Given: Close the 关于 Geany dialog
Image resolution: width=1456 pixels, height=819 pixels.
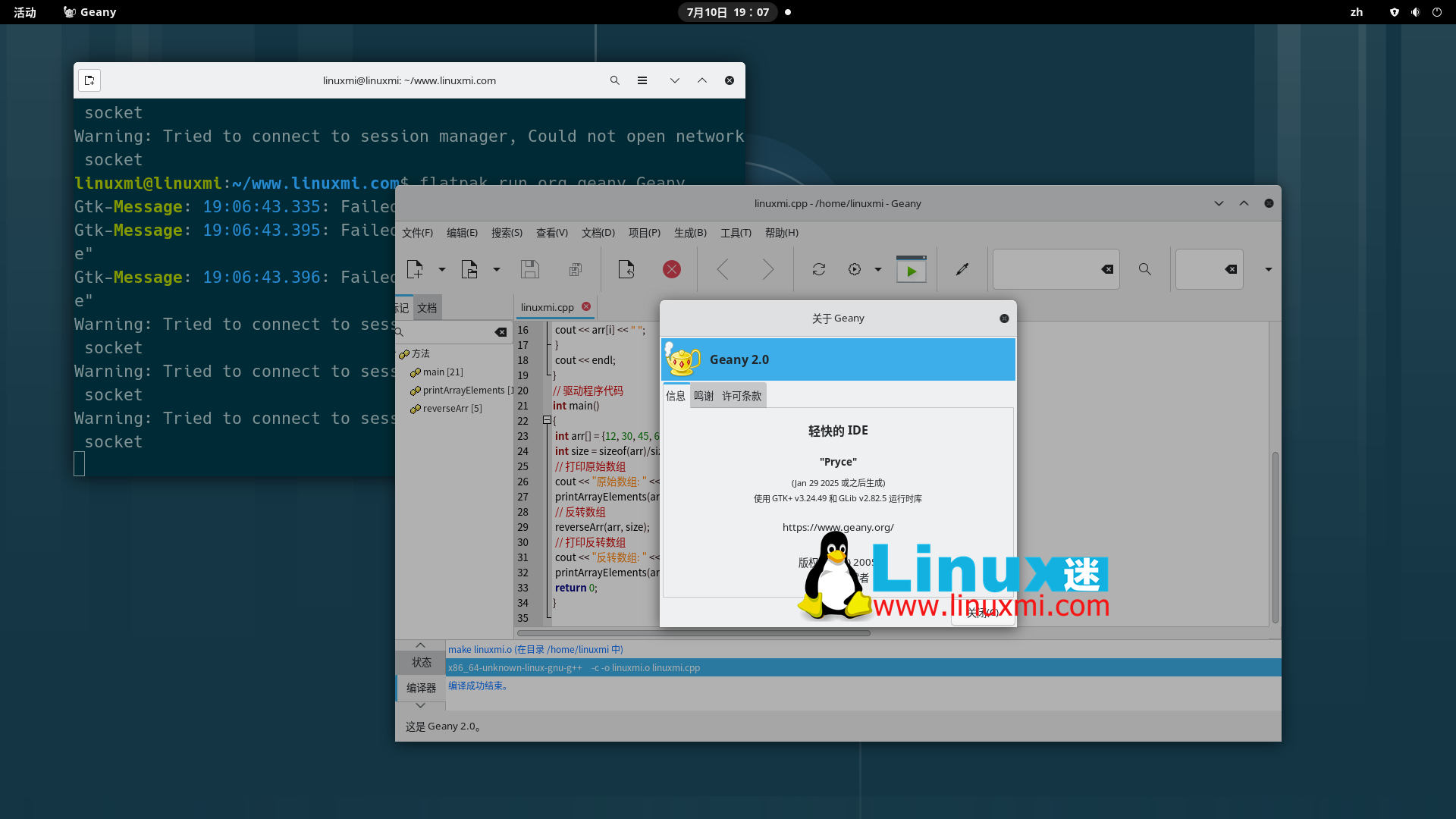Looking at the screenshot, I should [x=1004, y=318].
